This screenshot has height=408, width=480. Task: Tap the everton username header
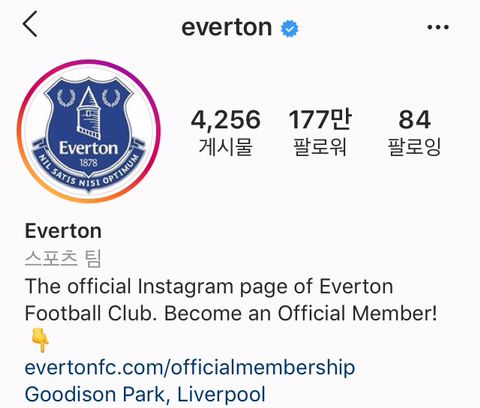point(227,27)
